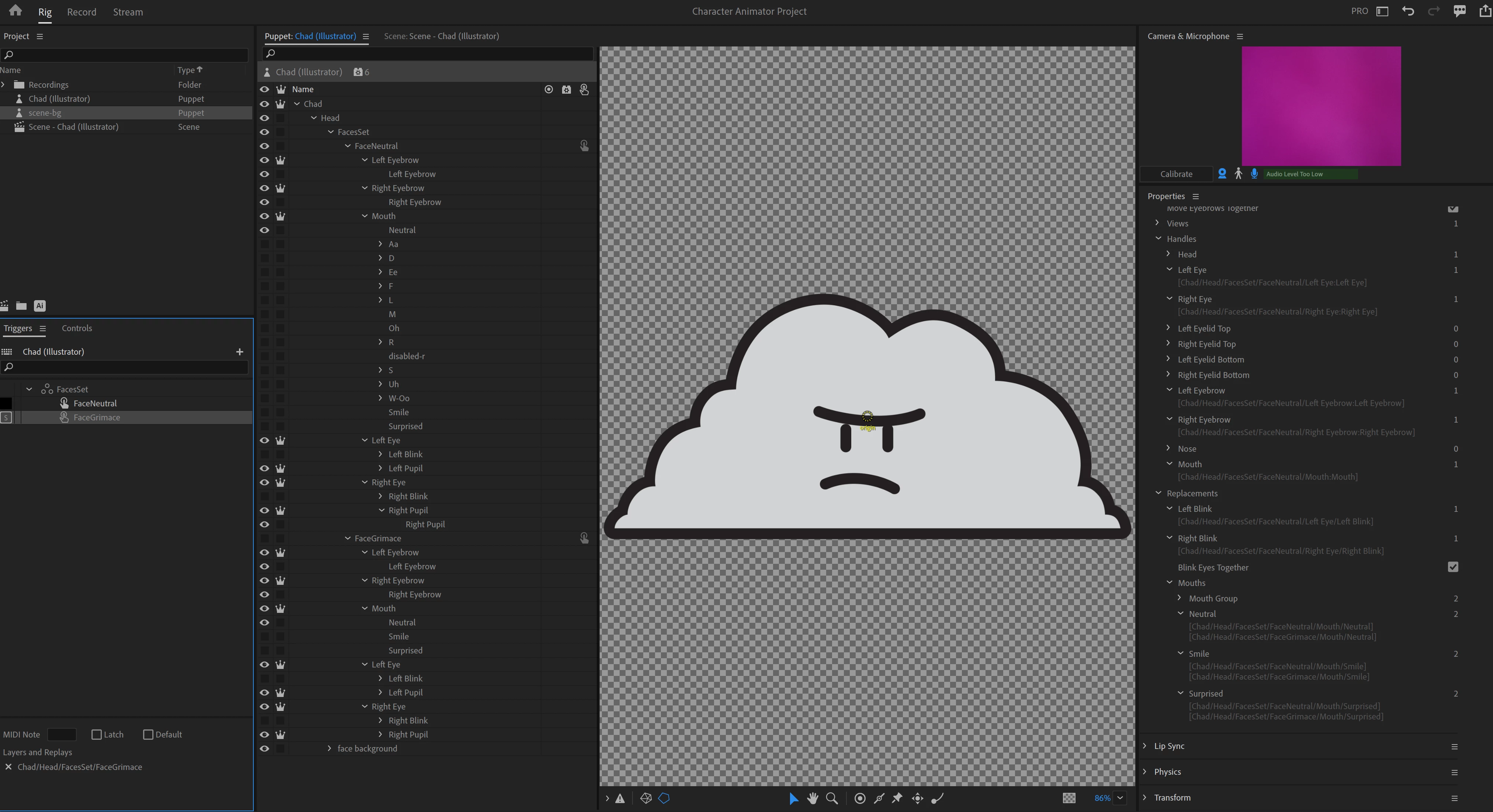Screen dimensions: 1493x812
Task: Expand the Aa mouth group
Action: click(380, 244)
